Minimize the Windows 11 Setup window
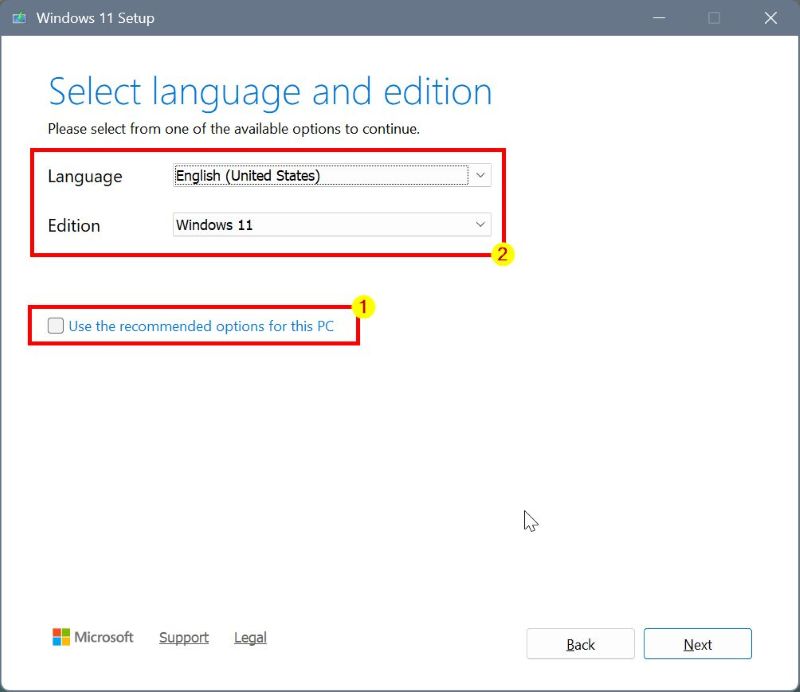Screen dimensions: 800x692 [659, 18]
